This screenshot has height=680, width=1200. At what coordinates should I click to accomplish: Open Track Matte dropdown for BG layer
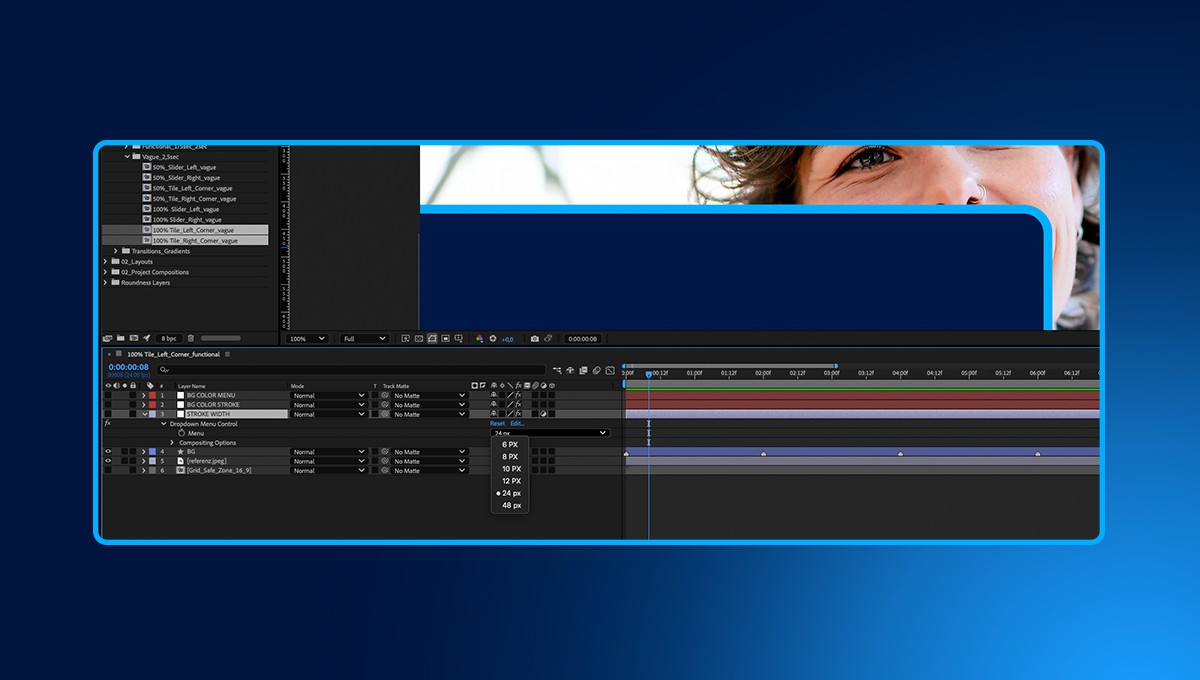[x=429, y=452]
